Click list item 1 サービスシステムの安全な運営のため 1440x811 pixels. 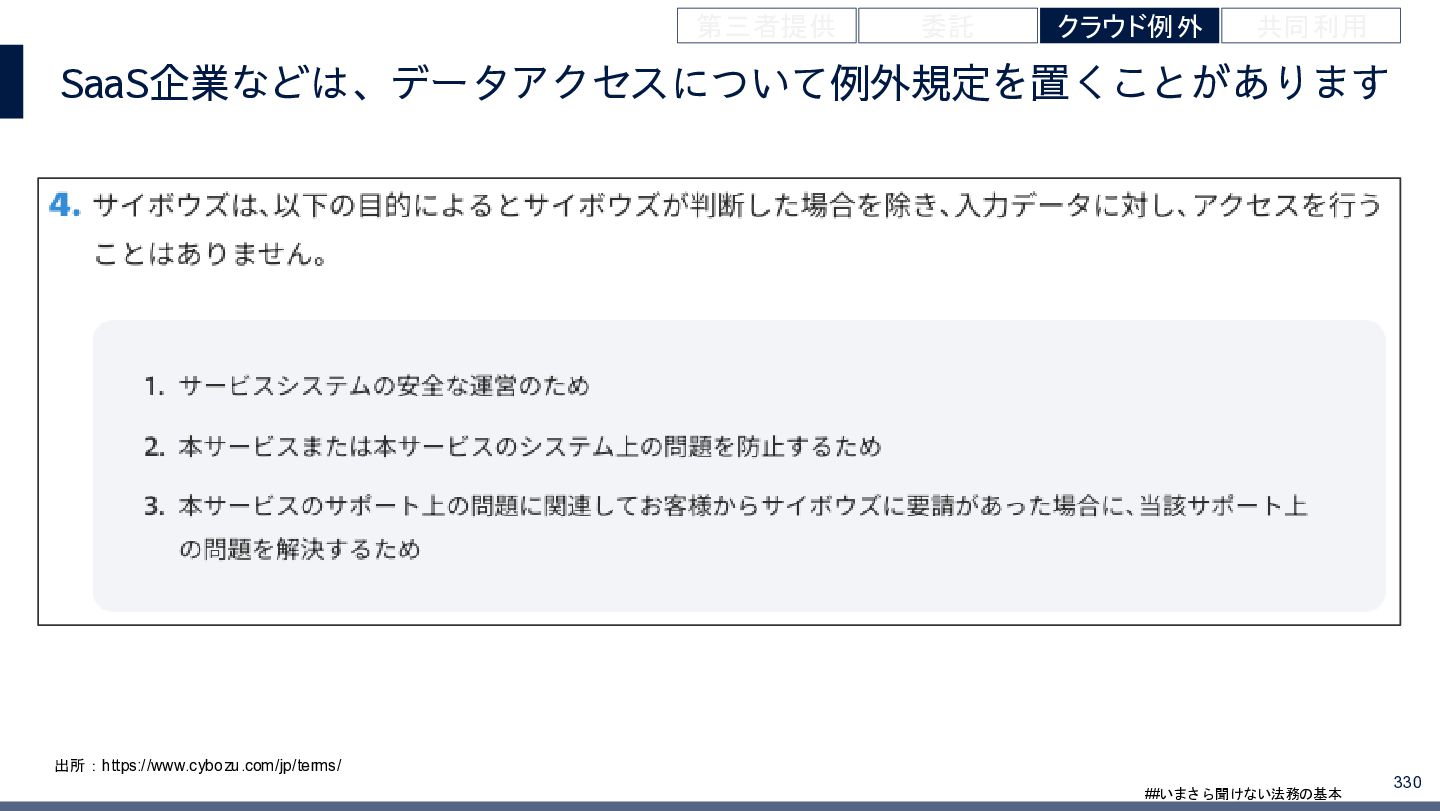pyautogui.click(x=385, y=386)
